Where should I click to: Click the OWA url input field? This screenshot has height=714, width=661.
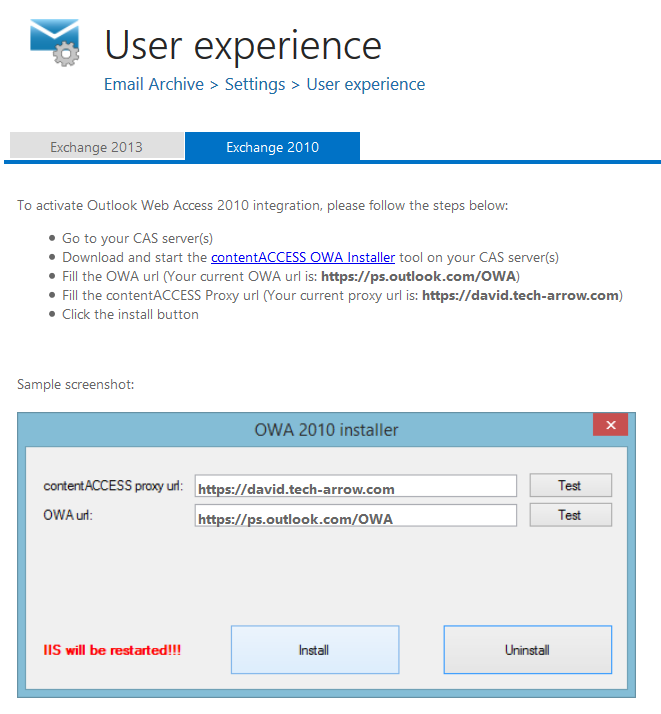tap(356, 515)
